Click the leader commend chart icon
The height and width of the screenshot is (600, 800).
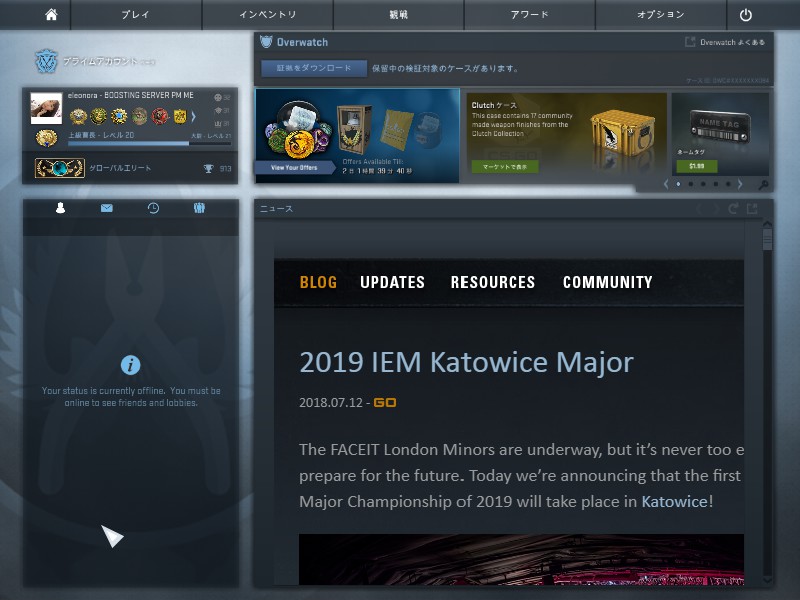click(218, 123)
